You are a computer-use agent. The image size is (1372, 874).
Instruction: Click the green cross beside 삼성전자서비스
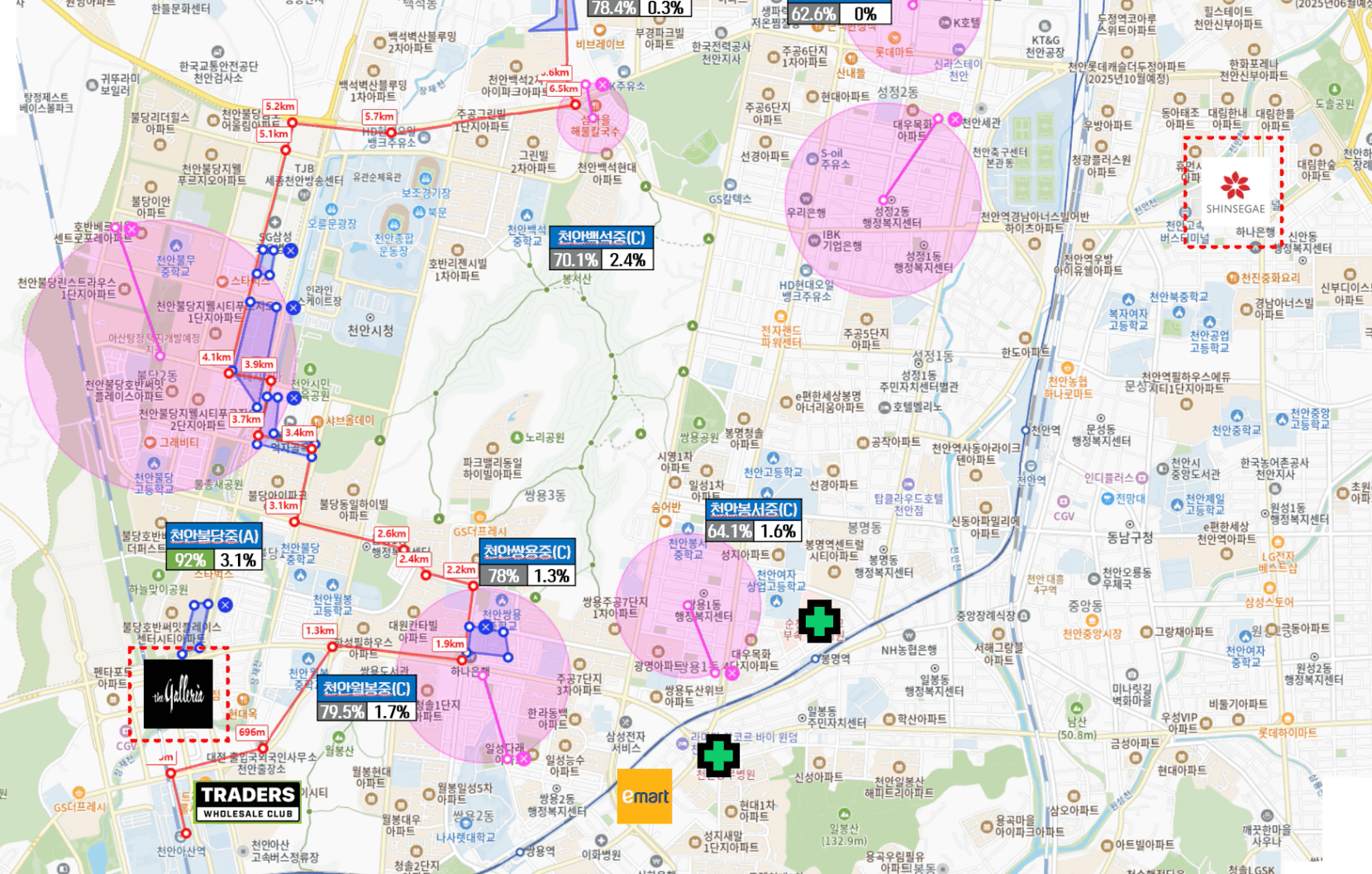pyautogui.click(x=718, y=755)
